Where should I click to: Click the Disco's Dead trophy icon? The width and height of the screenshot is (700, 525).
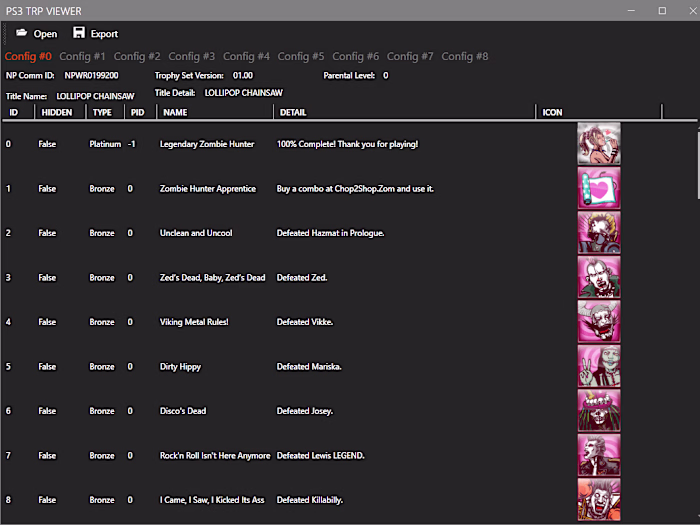point(598,411)
